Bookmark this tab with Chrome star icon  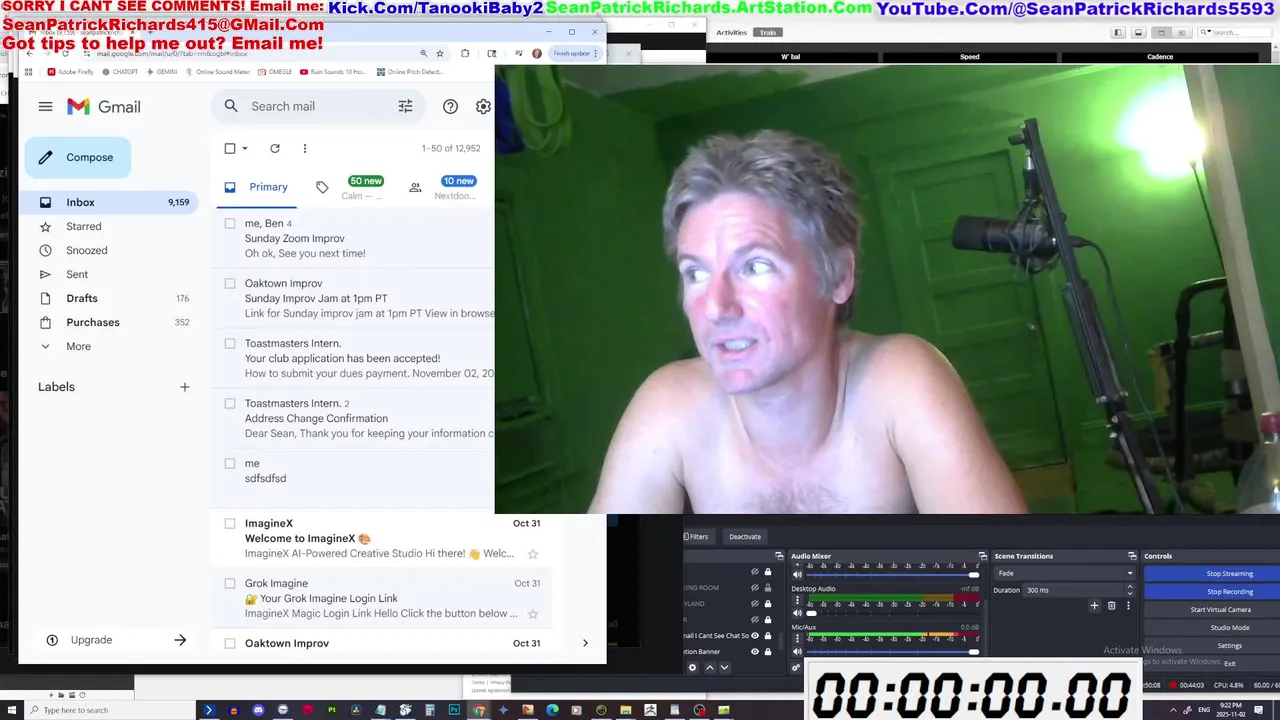coord(440,53)
